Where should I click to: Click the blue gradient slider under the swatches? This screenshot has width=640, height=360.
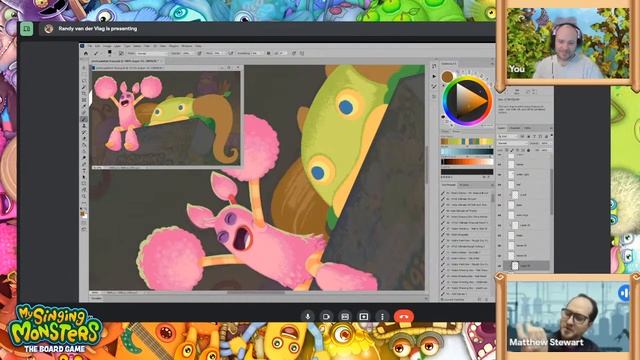(x=467, y=152)
